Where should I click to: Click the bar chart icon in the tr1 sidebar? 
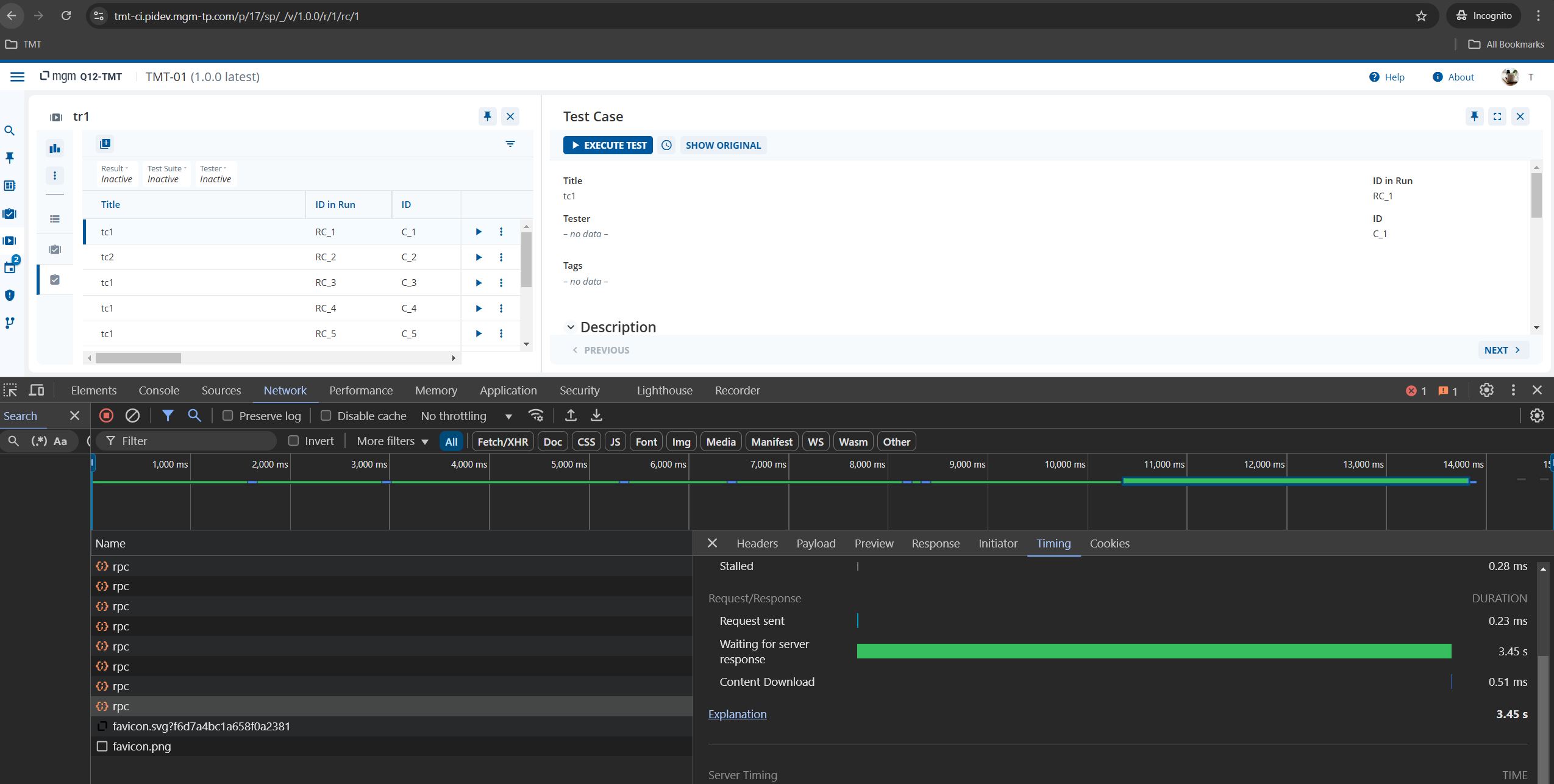(x=55, y=148)
